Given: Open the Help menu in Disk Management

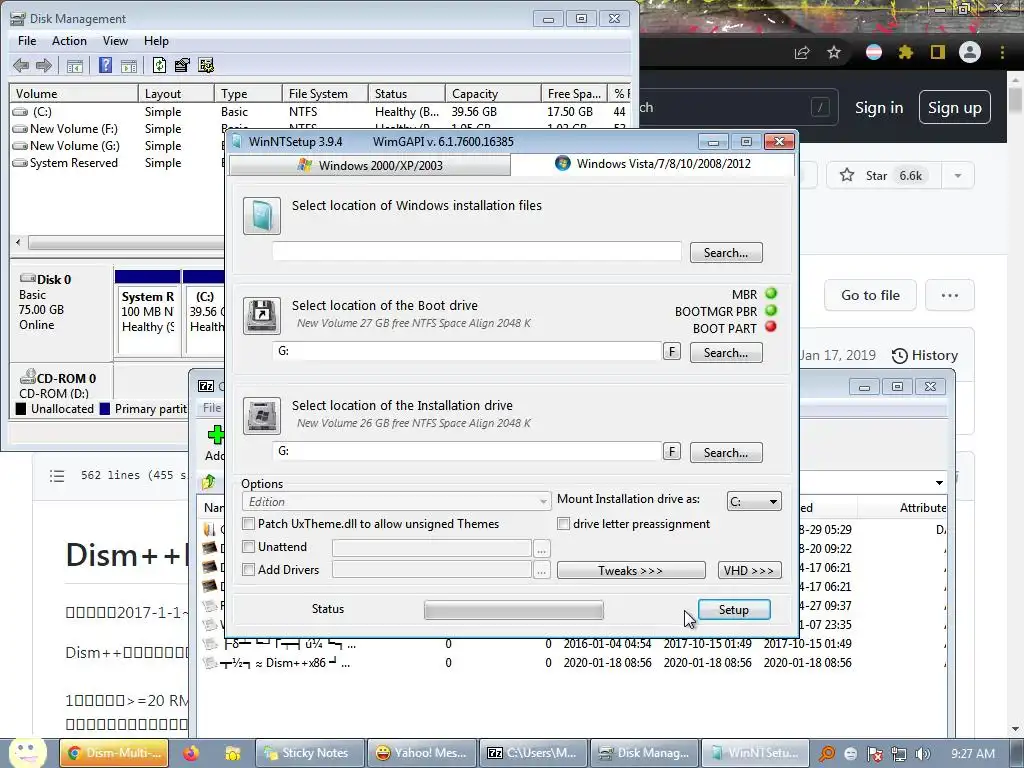Looking at the screenshot, I should coord(156,40).
